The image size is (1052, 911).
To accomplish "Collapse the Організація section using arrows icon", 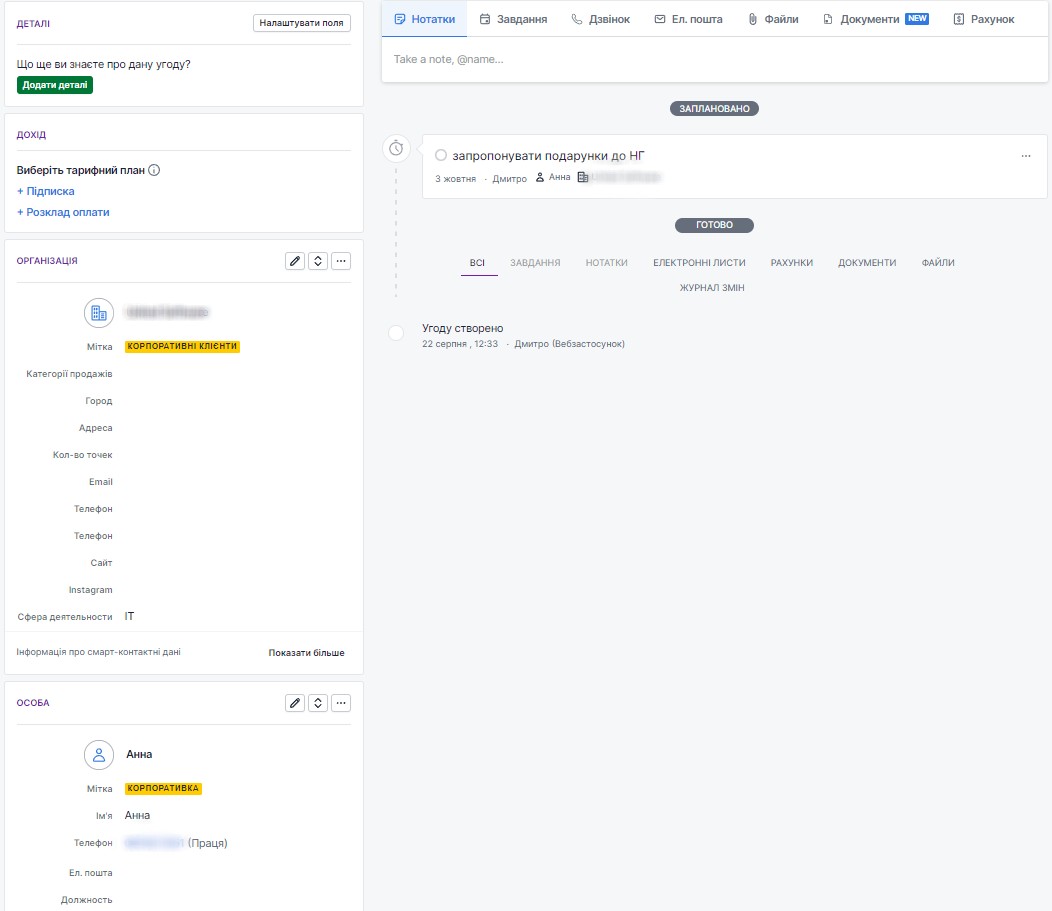I will coord(318,261).
